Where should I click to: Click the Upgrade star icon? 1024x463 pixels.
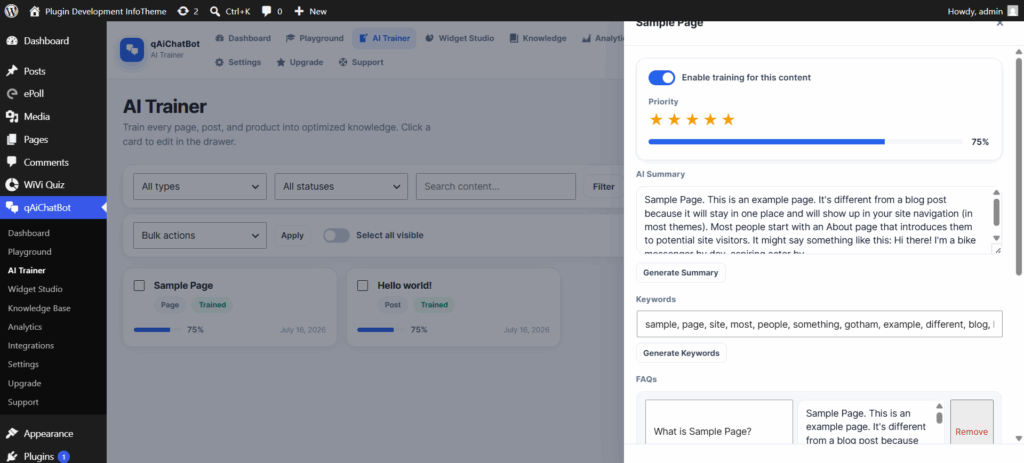[280, 62]
